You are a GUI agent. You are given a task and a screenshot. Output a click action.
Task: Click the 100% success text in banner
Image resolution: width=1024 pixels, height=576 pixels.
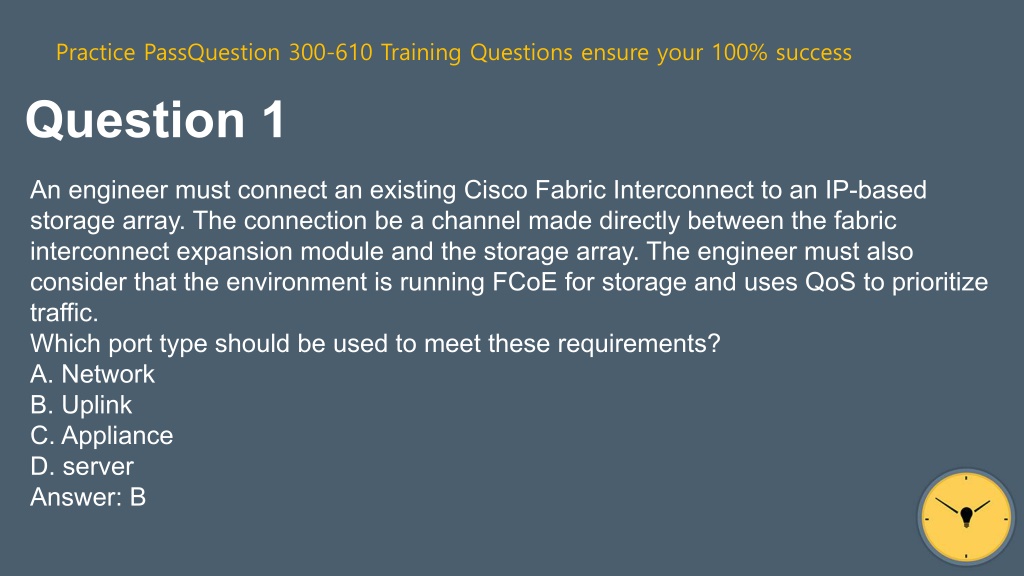pyautogui.click(x=782, y=52)
